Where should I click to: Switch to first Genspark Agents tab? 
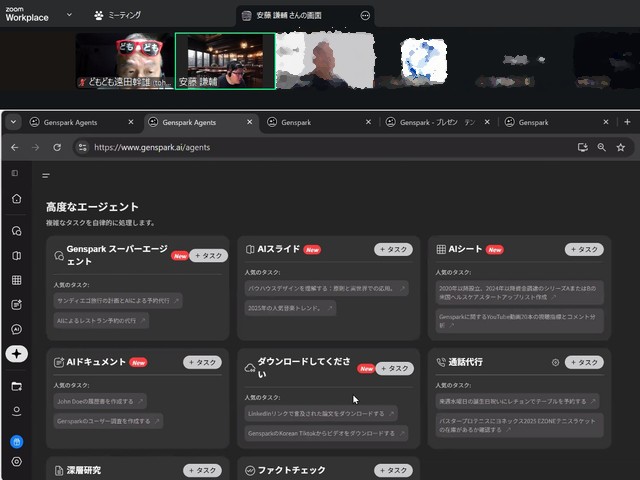(x=70, y=122)
